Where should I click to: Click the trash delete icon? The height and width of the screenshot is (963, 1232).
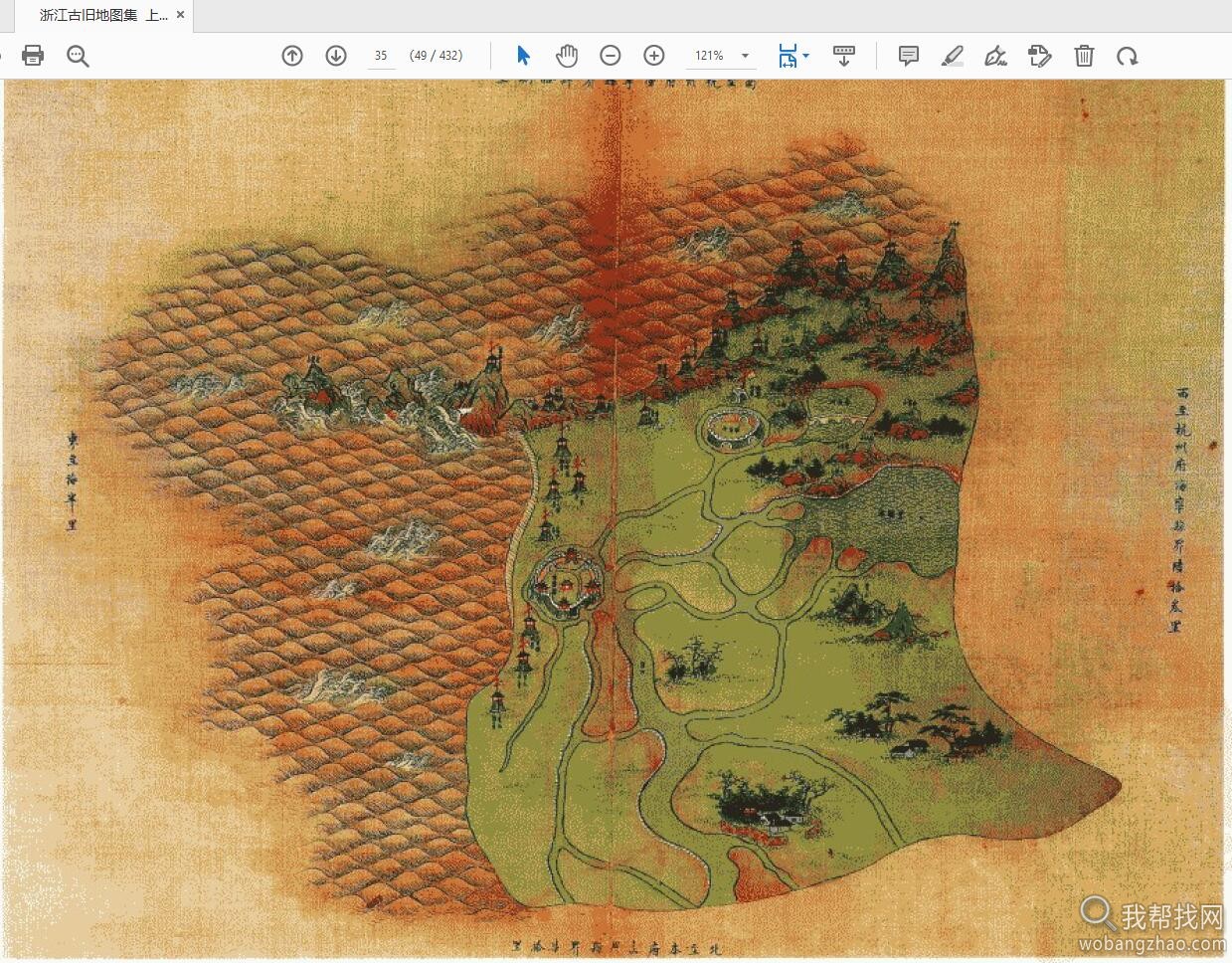pyautogui.click(x=1084, y=56)
